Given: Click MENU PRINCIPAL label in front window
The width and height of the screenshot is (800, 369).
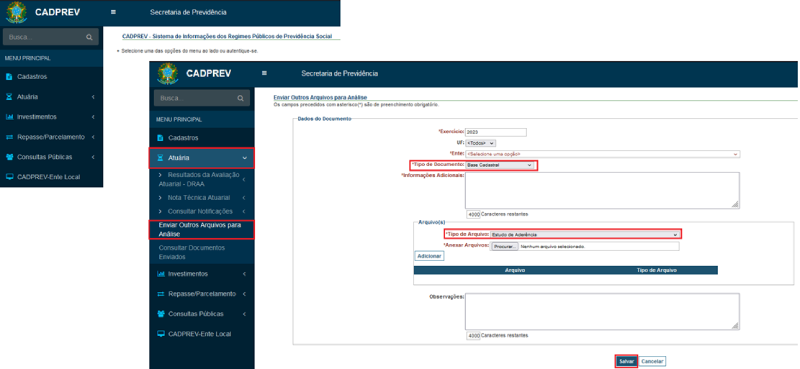Looking at the screenshot, I should [x=179, y=119].
